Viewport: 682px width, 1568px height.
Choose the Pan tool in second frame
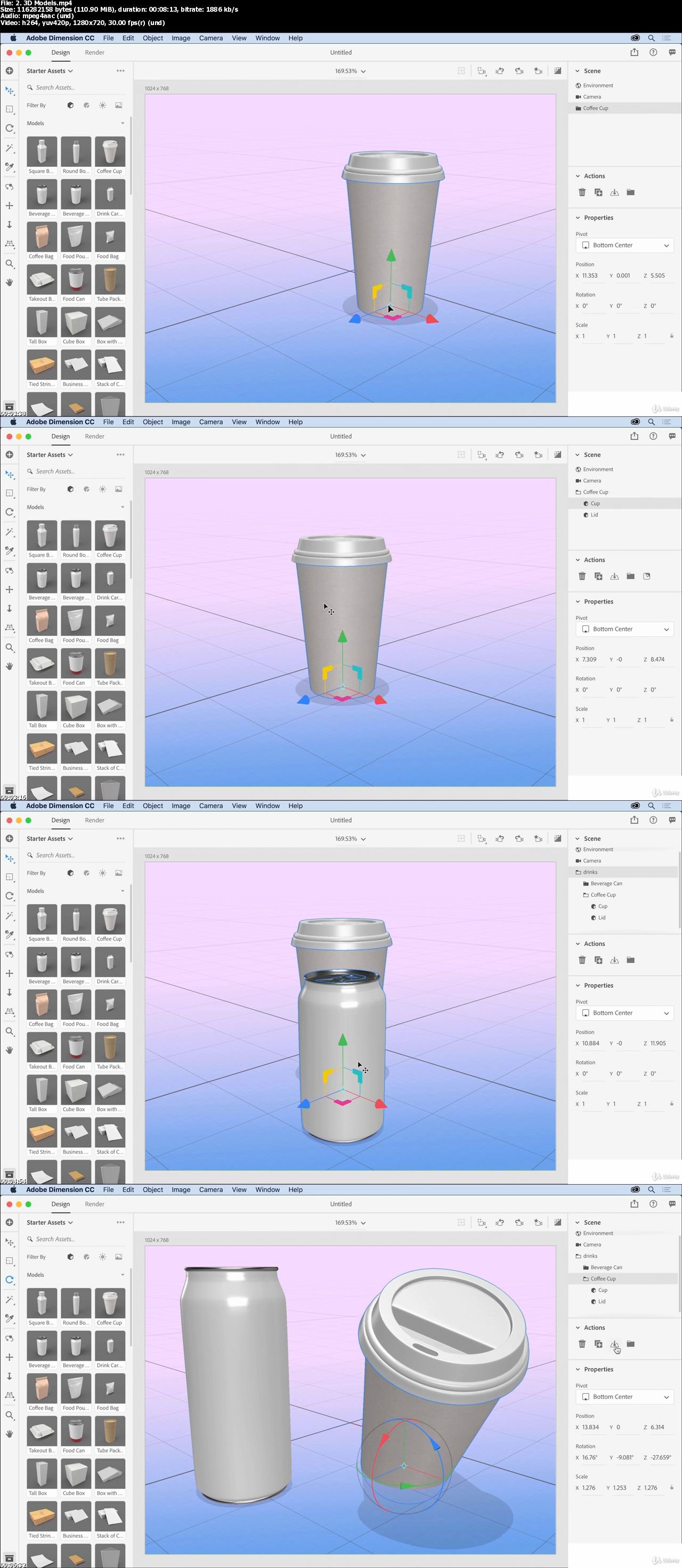9,589
